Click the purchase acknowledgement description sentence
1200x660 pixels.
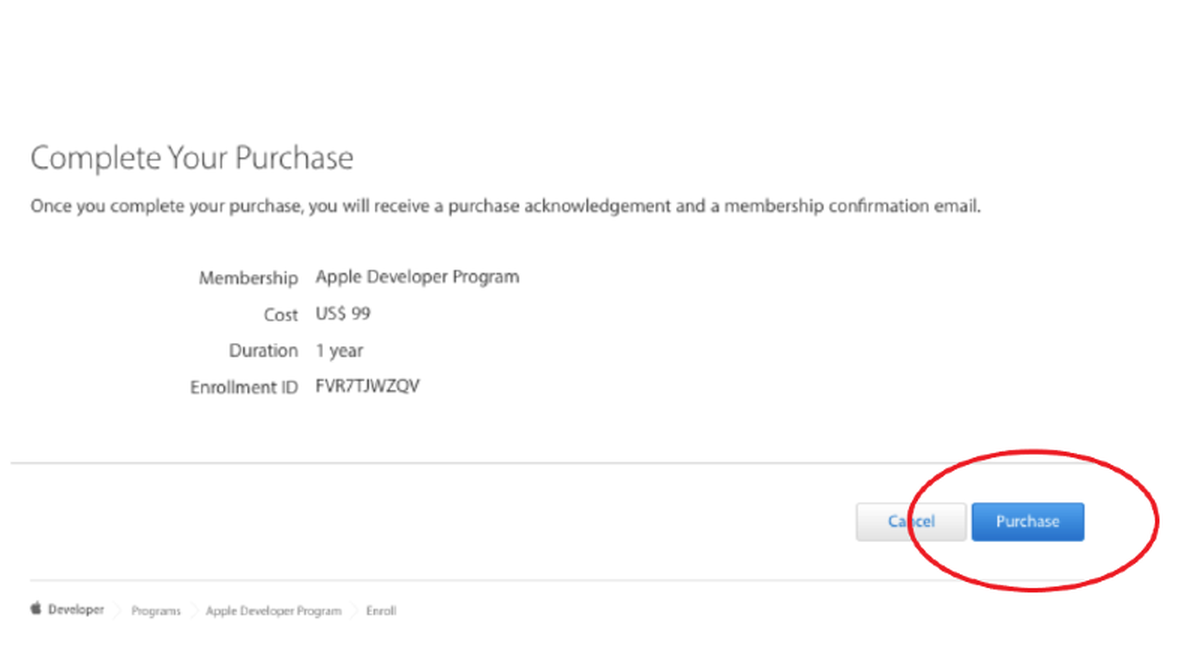[x=506, y=207]
